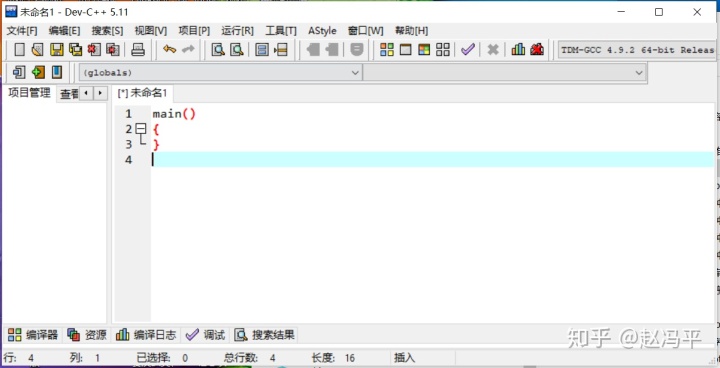Click the 插入 insert-mode status indicator
Viewport: 720px width, 368px height.
click(x=405, y=357)
